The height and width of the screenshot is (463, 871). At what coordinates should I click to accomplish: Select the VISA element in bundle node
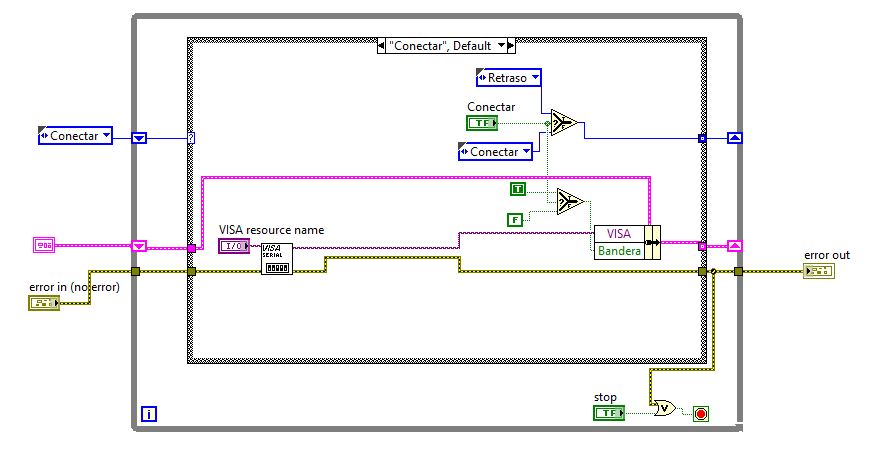click(619, 234)
